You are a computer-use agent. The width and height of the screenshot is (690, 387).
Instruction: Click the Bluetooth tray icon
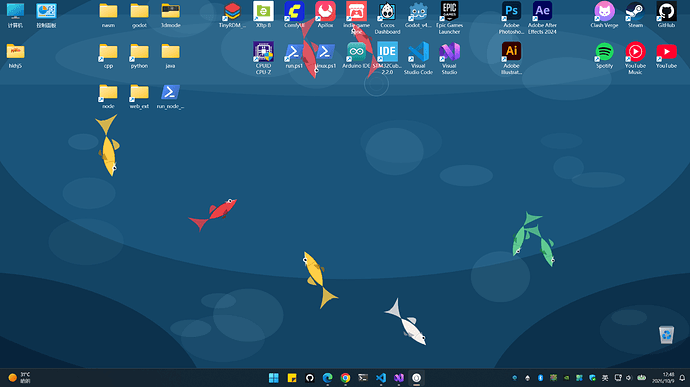(540, 378)
